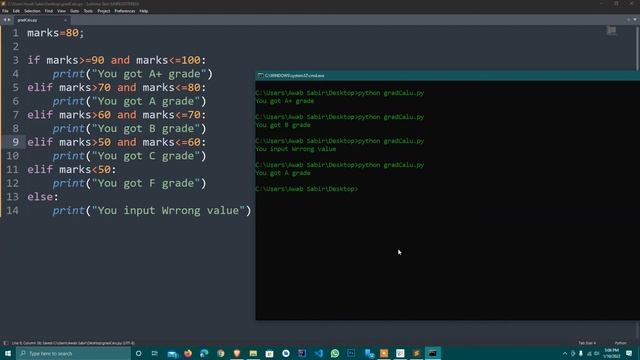Open the Find menu
The height and width of the screenshot is (360, 640).
pyautogui.click(x=49, y=11)
